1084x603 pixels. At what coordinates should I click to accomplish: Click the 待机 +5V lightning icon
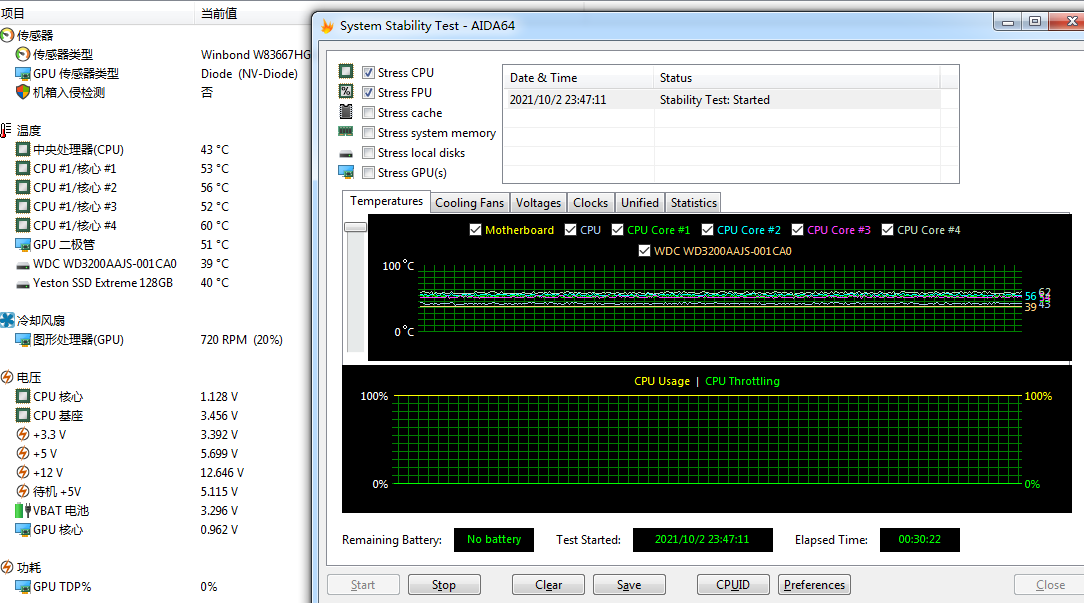23,492
